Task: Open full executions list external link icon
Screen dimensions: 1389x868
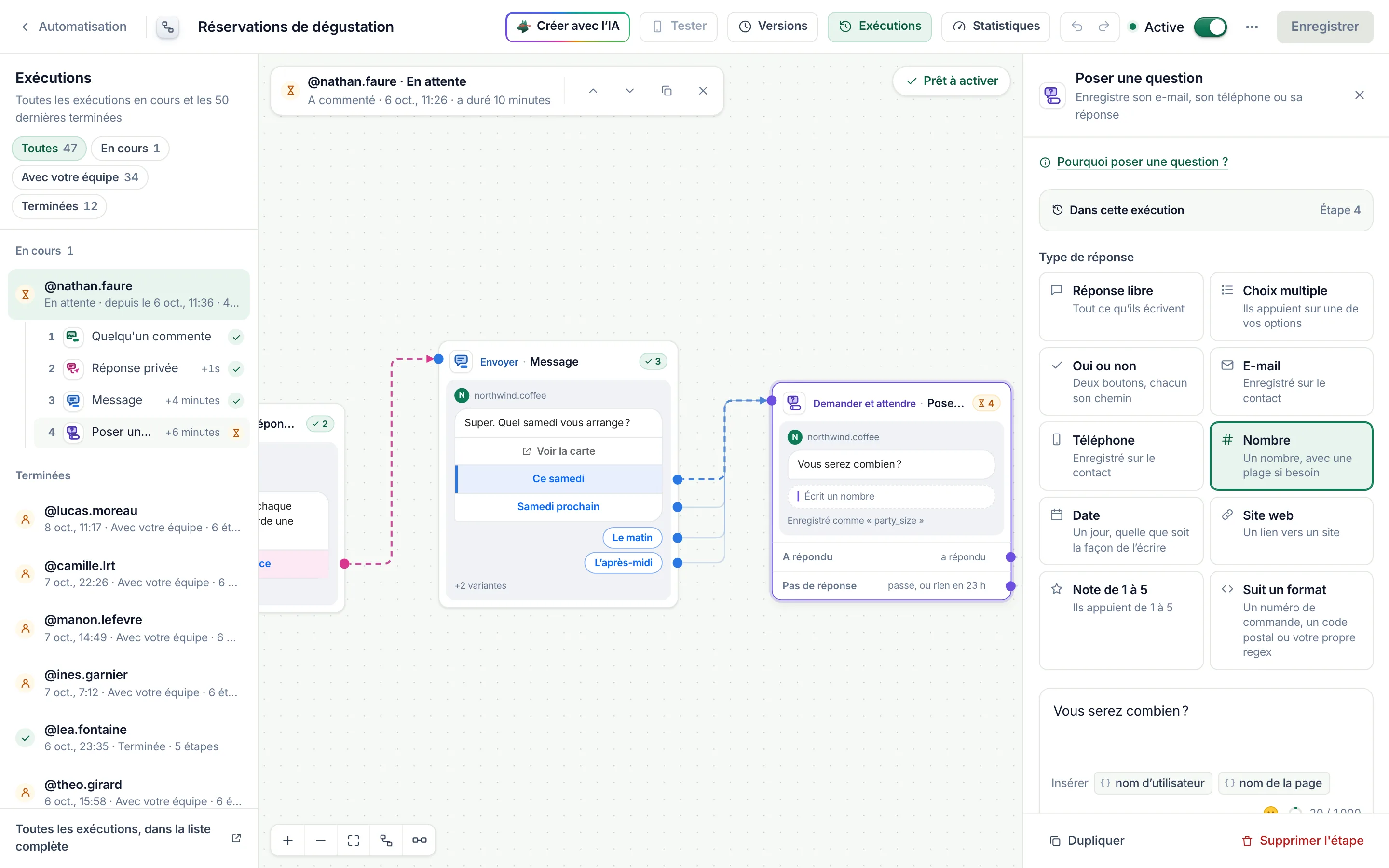Action: 236,838
